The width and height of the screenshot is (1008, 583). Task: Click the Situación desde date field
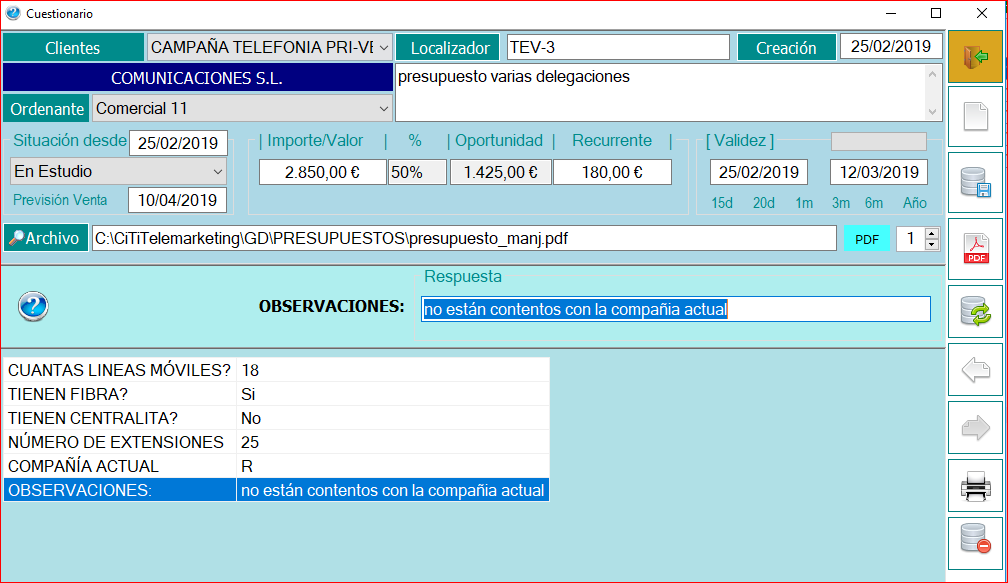178,143
